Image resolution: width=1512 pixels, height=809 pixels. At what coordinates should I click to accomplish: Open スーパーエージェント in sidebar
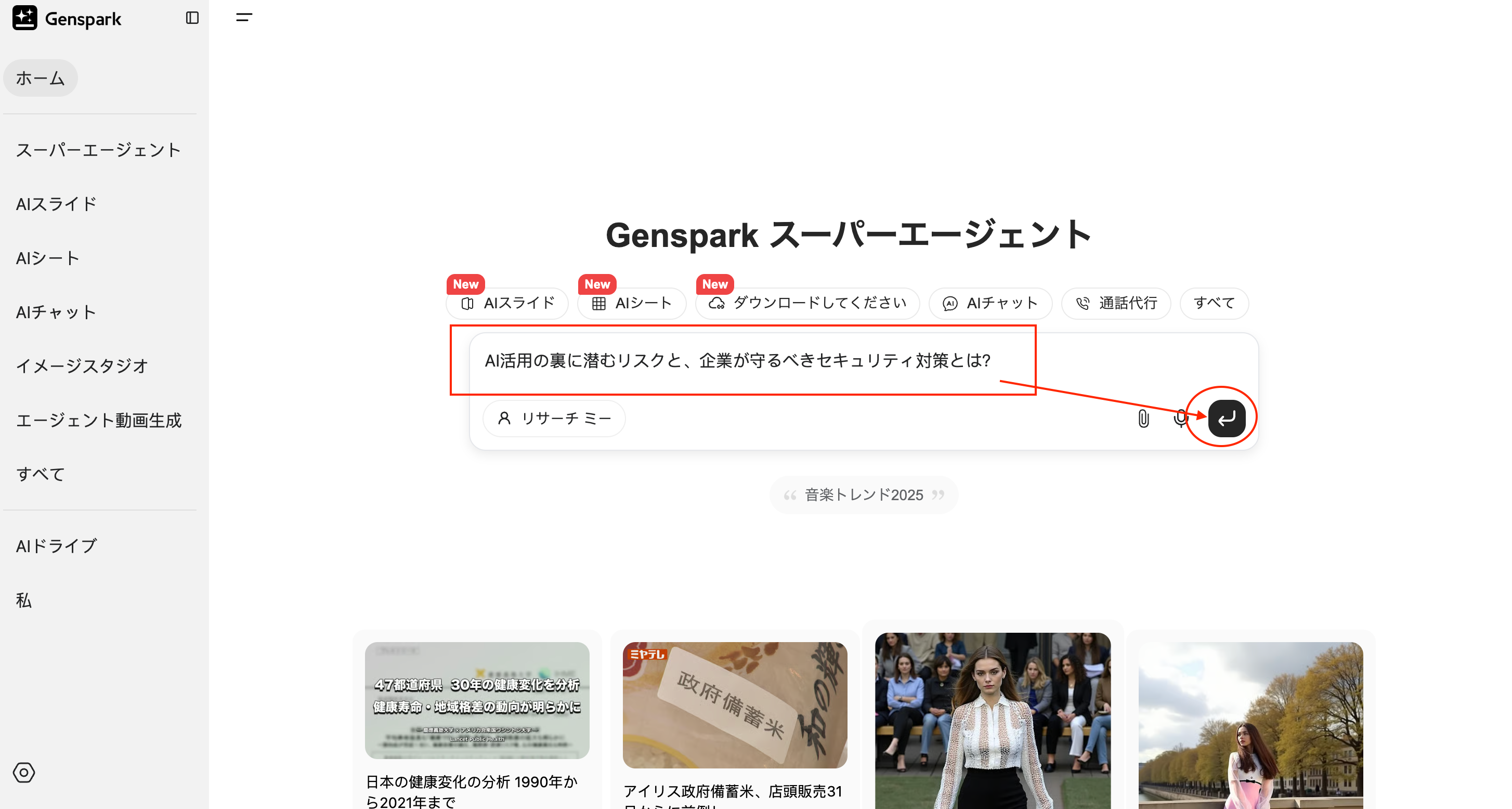tap(99, 150)
